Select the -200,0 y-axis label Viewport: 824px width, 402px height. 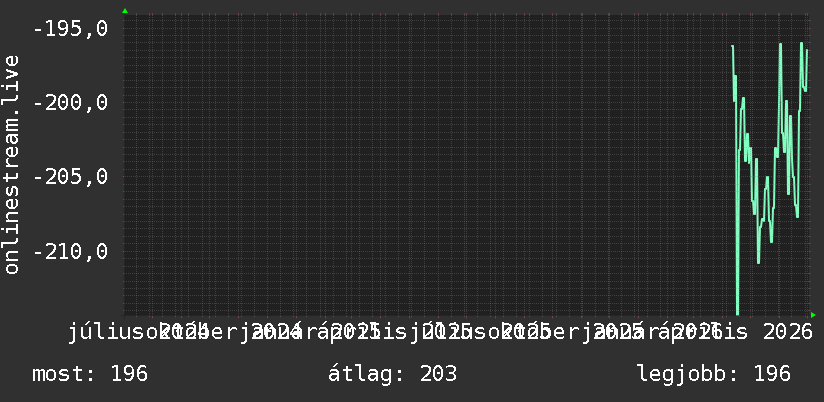(70, 102)
